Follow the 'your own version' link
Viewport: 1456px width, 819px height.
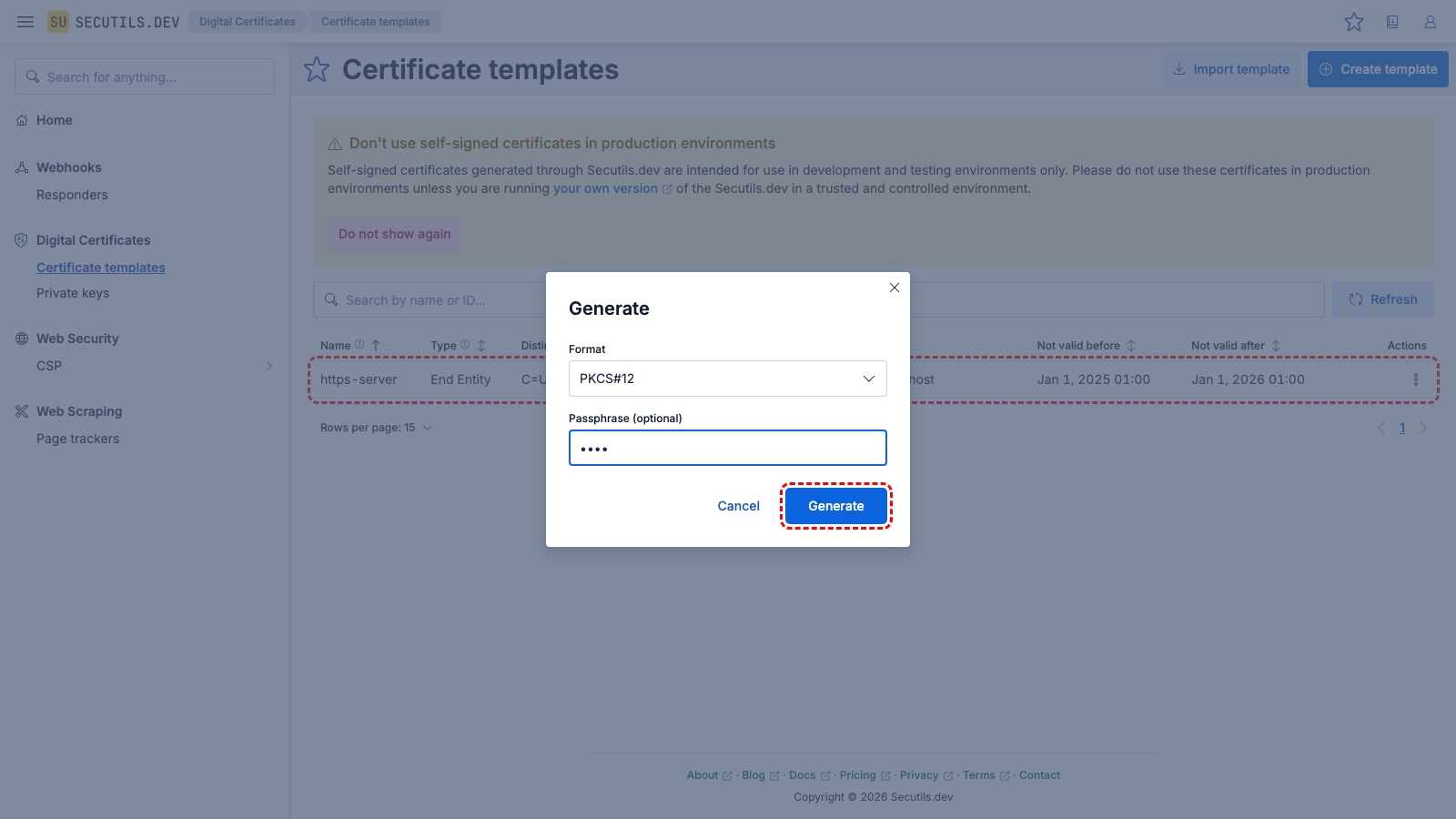click(x=605, y=188)
